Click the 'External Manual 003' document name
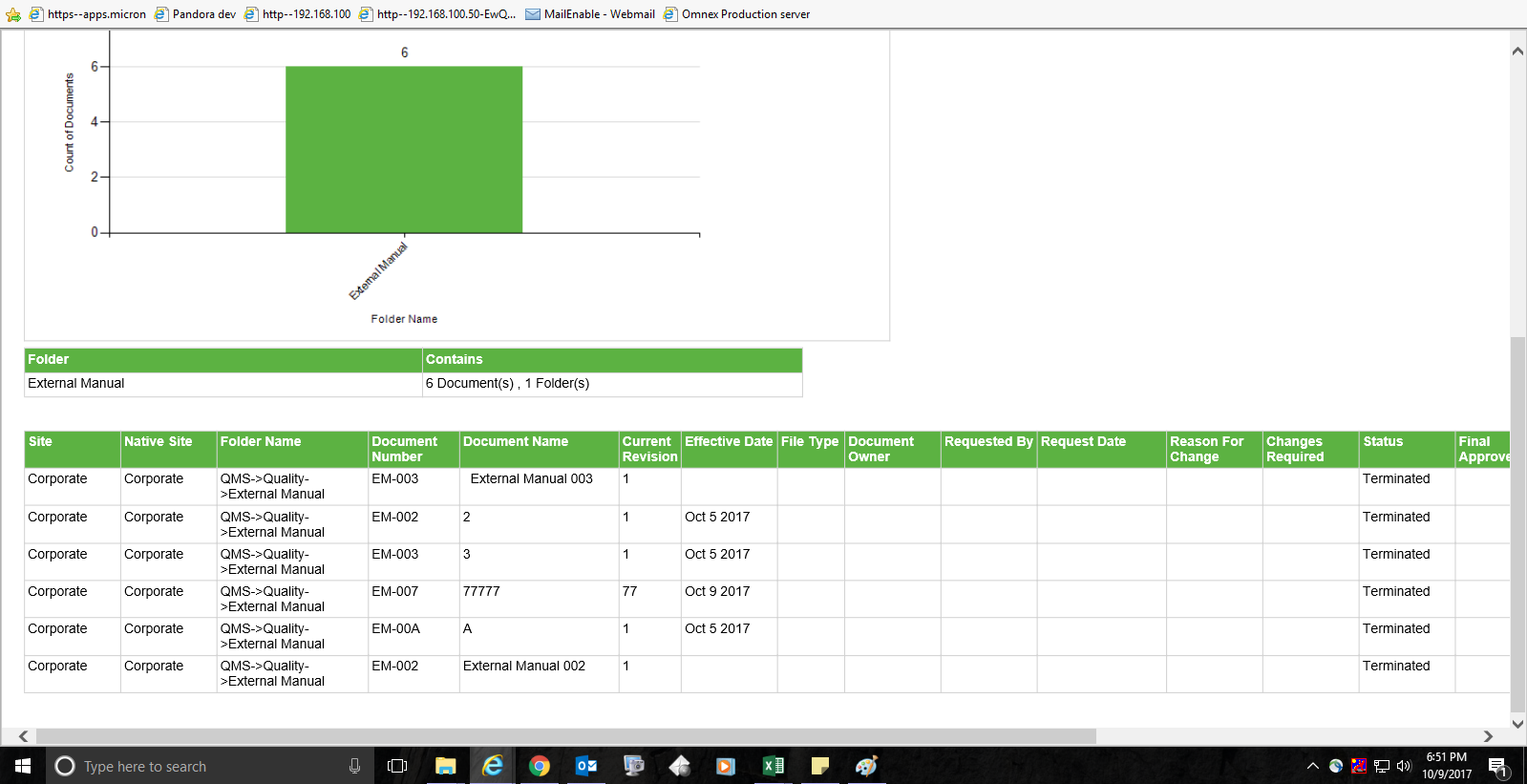This screenshot has height=784, width=1527. [531, 478]
